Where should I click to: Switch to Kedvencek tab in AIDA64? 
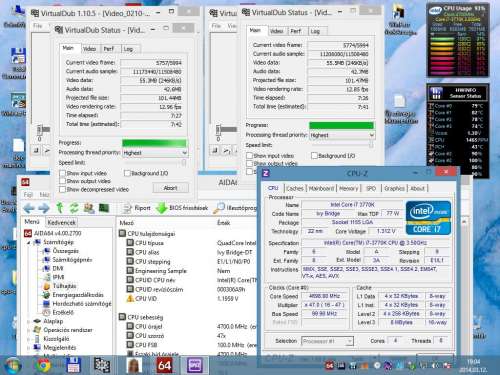(62, 222)
